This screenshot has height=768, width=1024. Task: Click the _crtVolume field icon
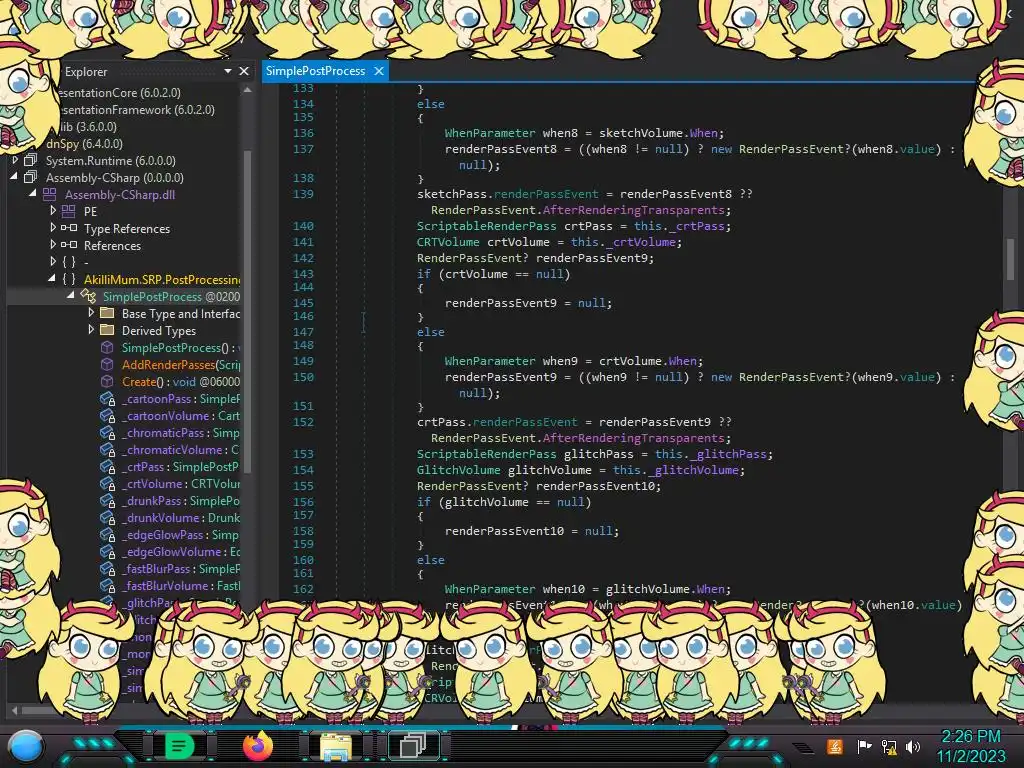click(107, 483)
